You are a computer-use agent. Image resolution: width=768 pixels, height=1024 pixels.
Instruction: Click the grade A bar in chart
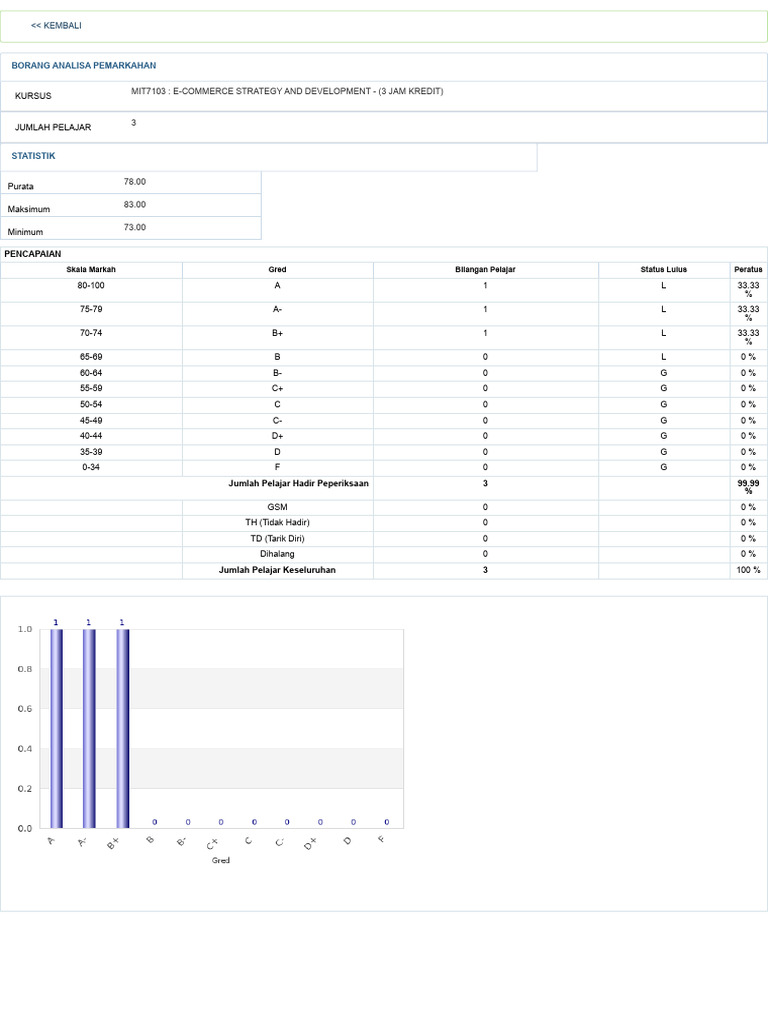pos(56,728)
